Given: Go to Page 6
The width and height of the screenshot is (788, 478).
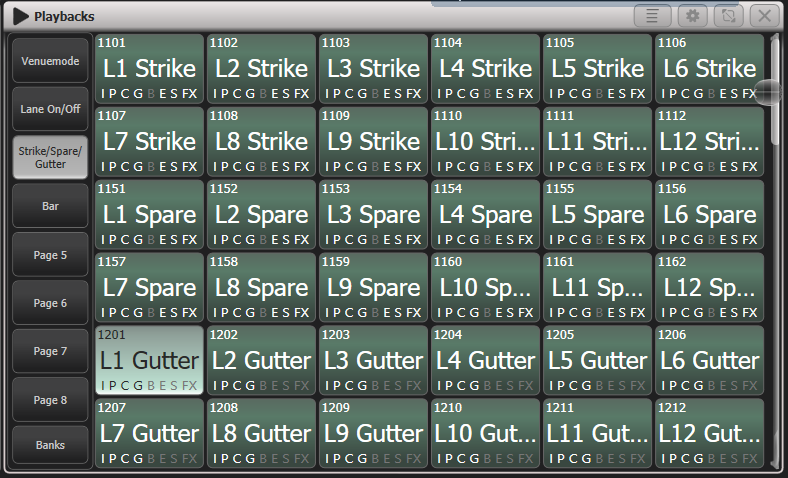Looking at the screenshot, I should coord(50,303).
